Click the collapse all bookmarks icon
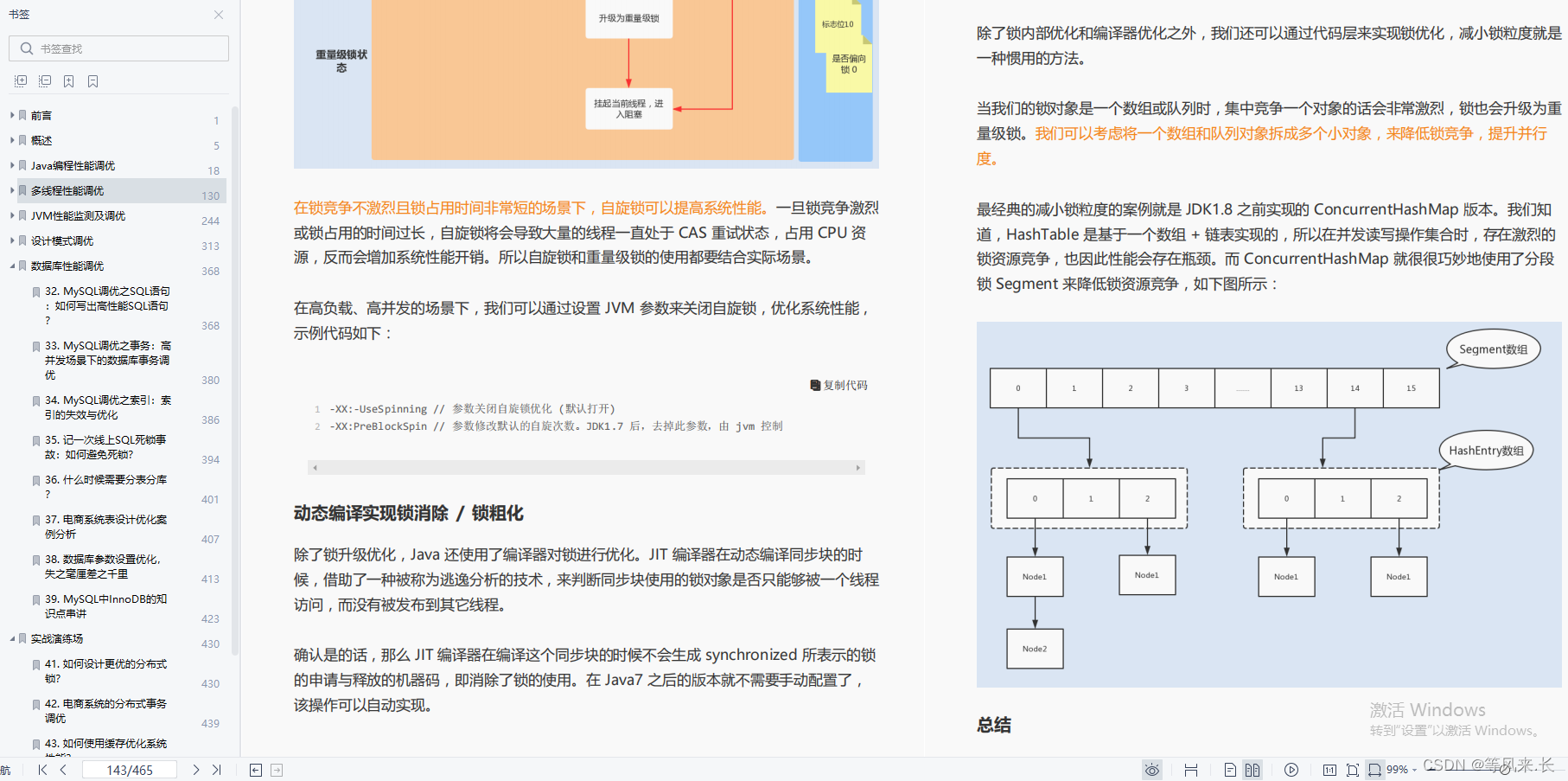Viewport: 1568px width, 781px height. tap(44, 80)
